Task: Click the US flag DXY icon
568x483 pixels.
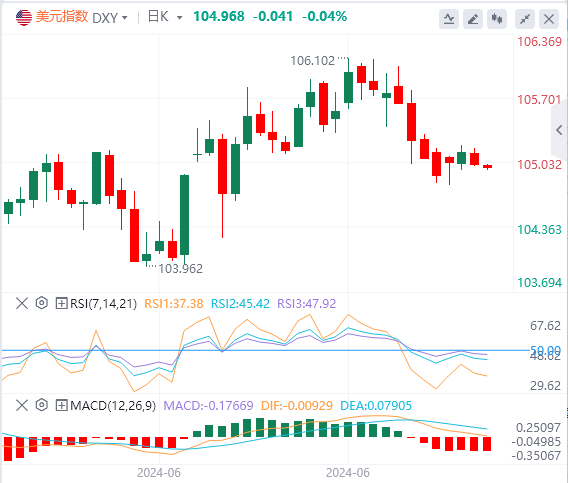Action: tap(24, 17)
